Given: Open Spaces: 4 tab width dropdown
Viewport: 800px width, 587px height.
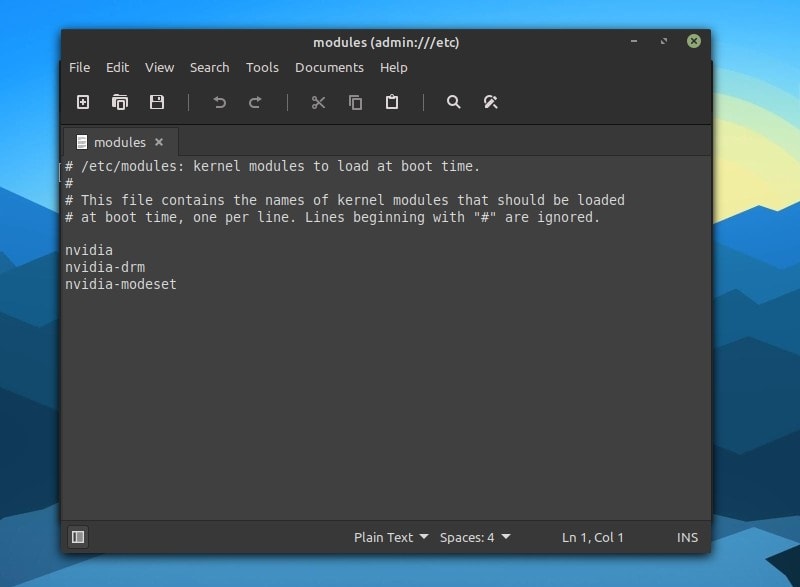Looking at the screenshot, I should click(475, 538).
